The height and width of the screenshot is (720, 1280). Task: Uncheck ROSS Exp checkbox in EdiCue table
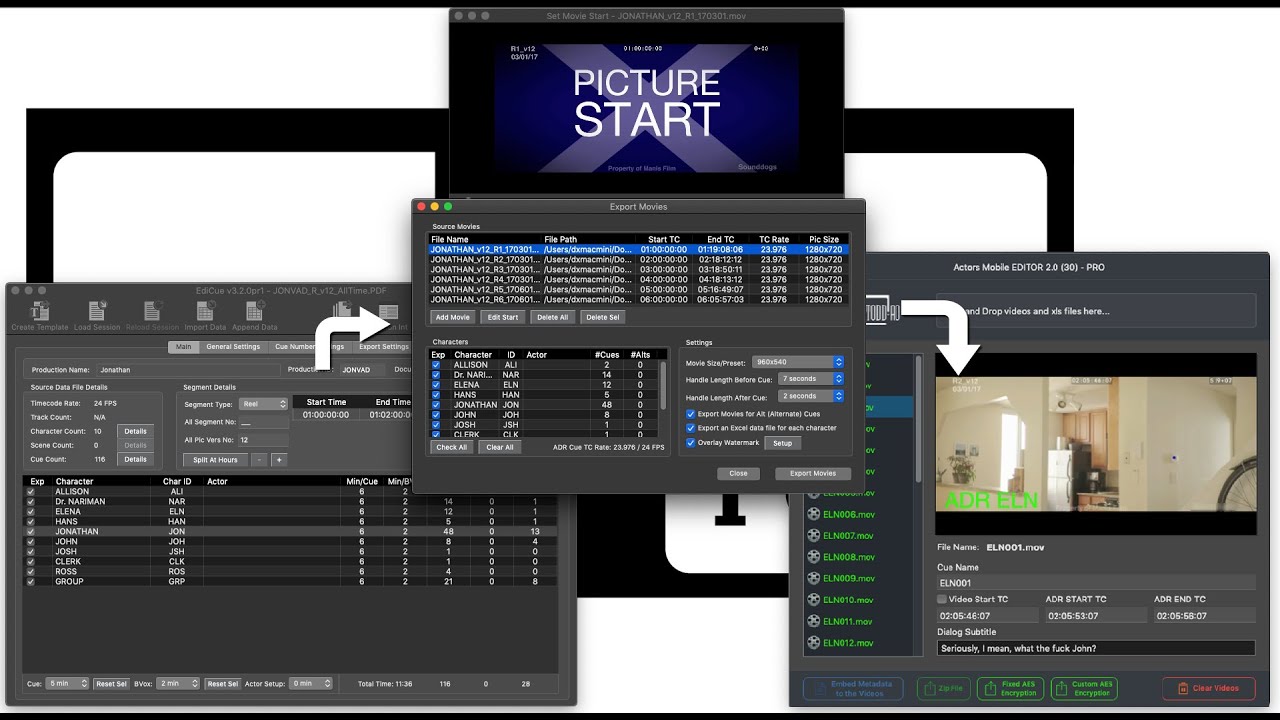30,571
